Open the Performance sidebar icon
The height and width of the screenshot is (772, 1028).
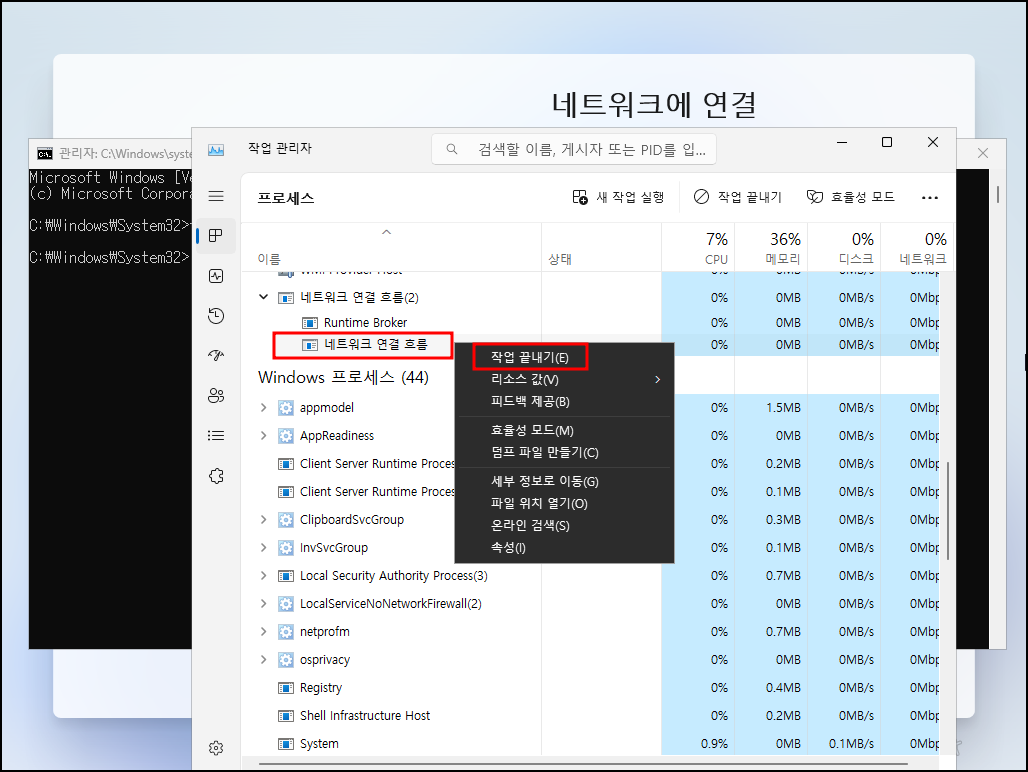216,276
